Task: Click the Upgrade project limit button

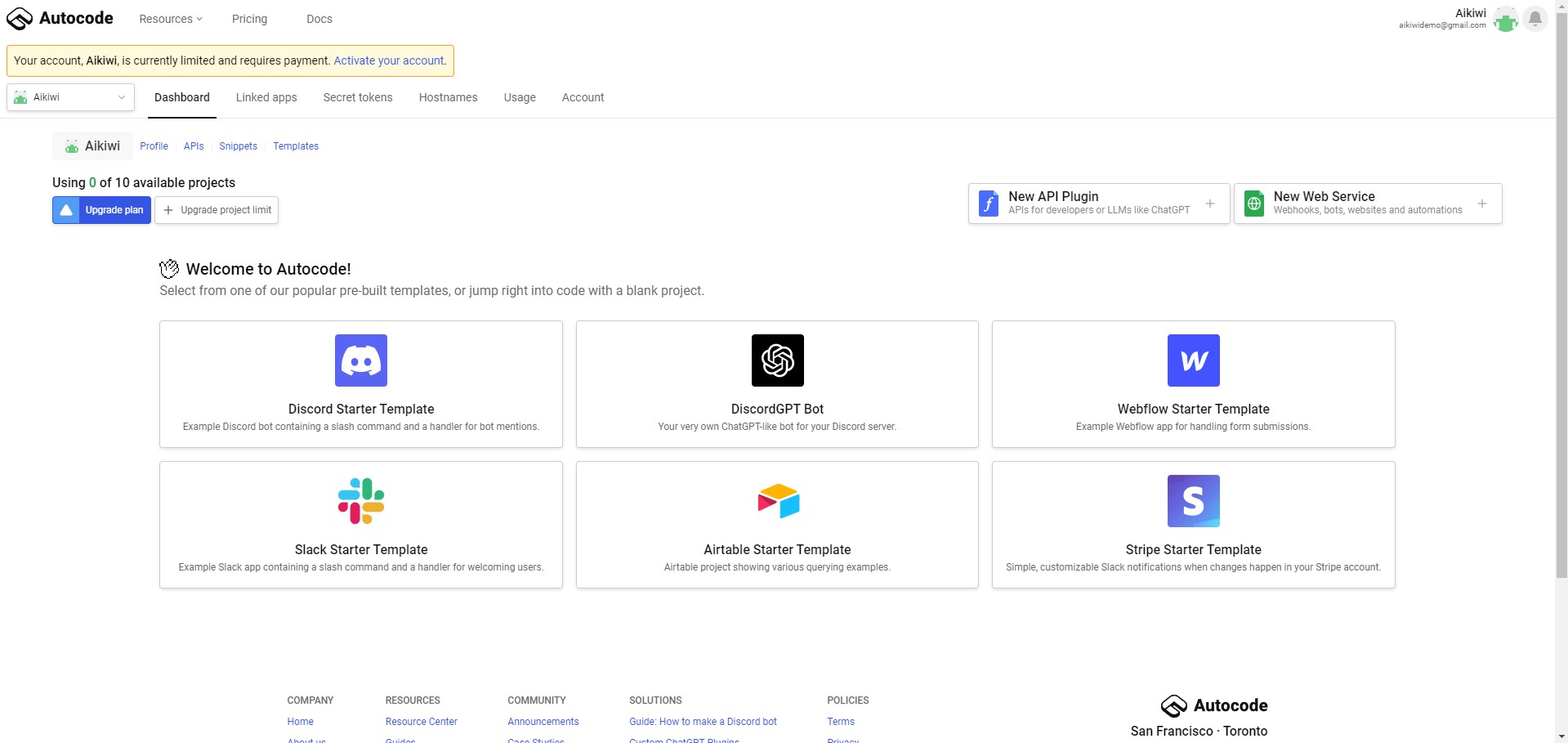Action: [217, 210]
